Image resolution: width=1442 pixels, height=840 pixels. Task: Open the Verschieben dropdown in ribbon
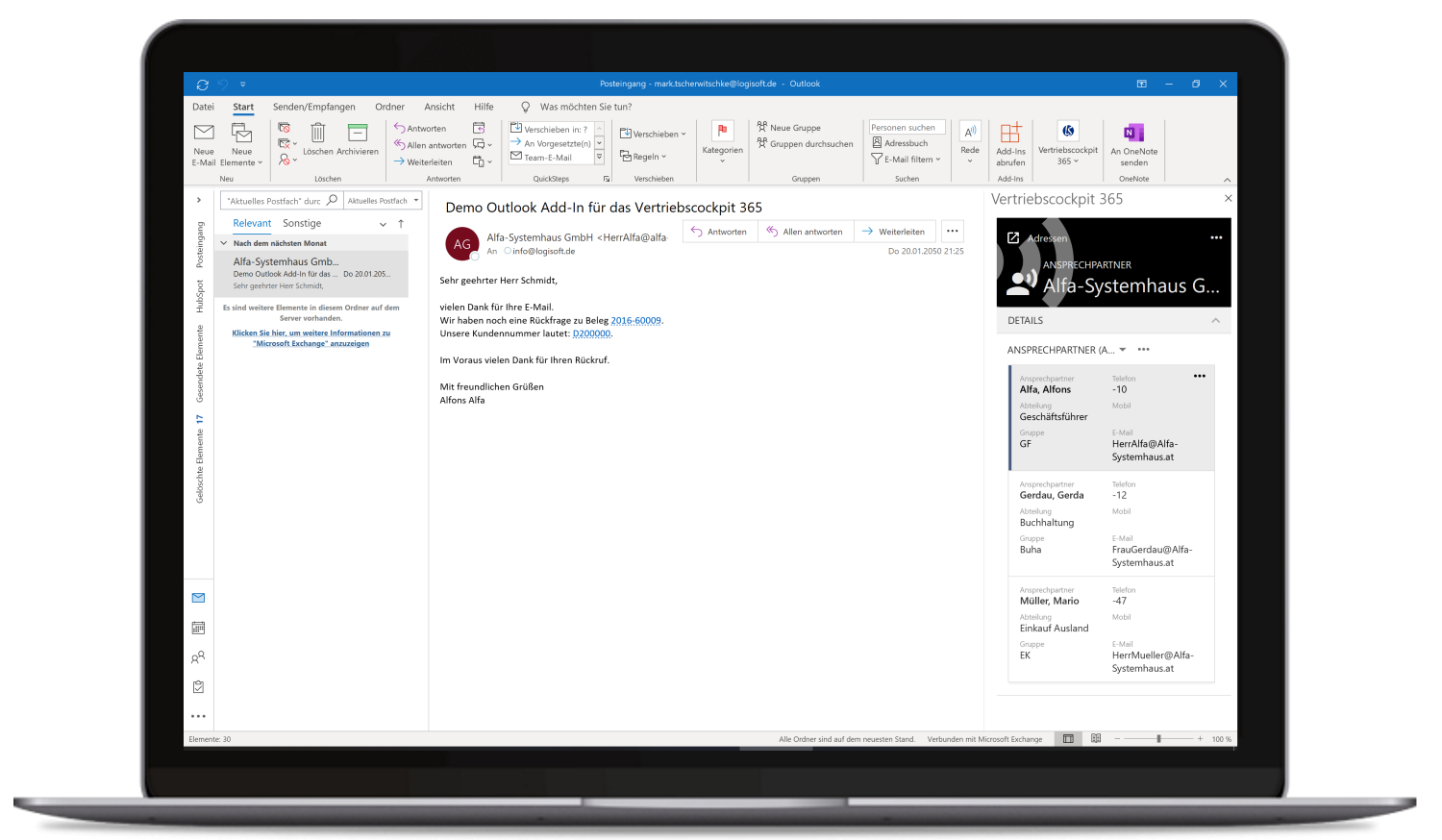653,134
